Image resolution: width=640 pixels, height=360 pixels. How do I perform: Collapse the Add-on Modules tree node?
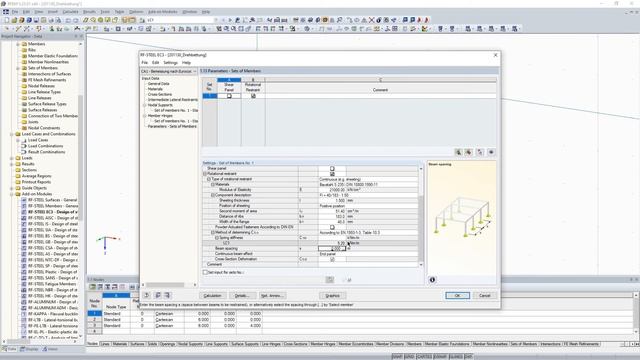(x=11, y=194)
